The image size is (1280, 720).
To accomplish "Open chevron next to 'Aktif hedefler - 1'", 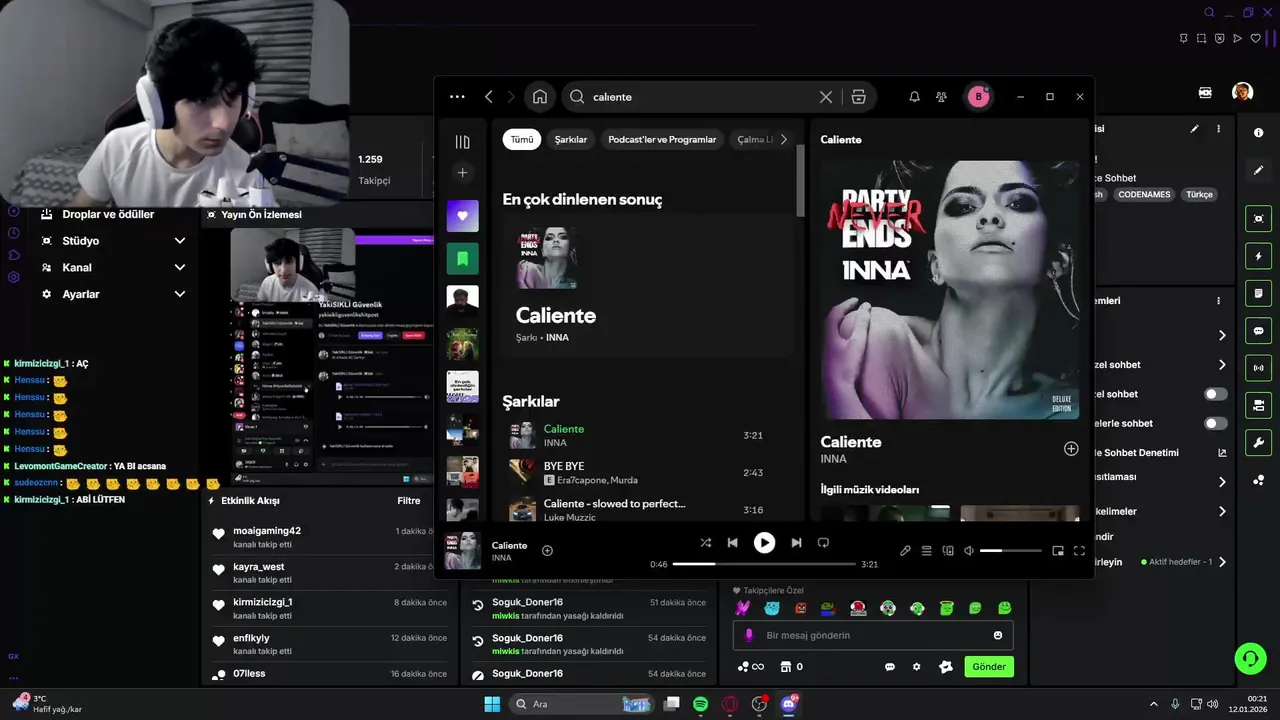I will 1222,562.
